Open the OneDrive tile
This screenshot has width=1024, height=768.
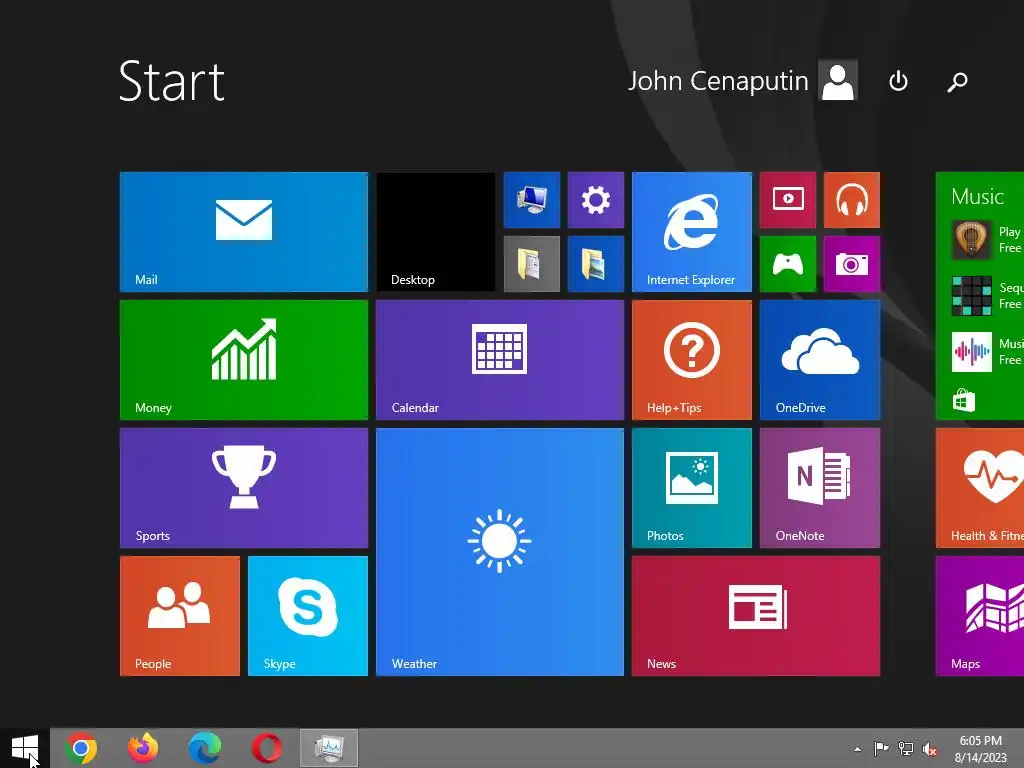pos(820,360)
